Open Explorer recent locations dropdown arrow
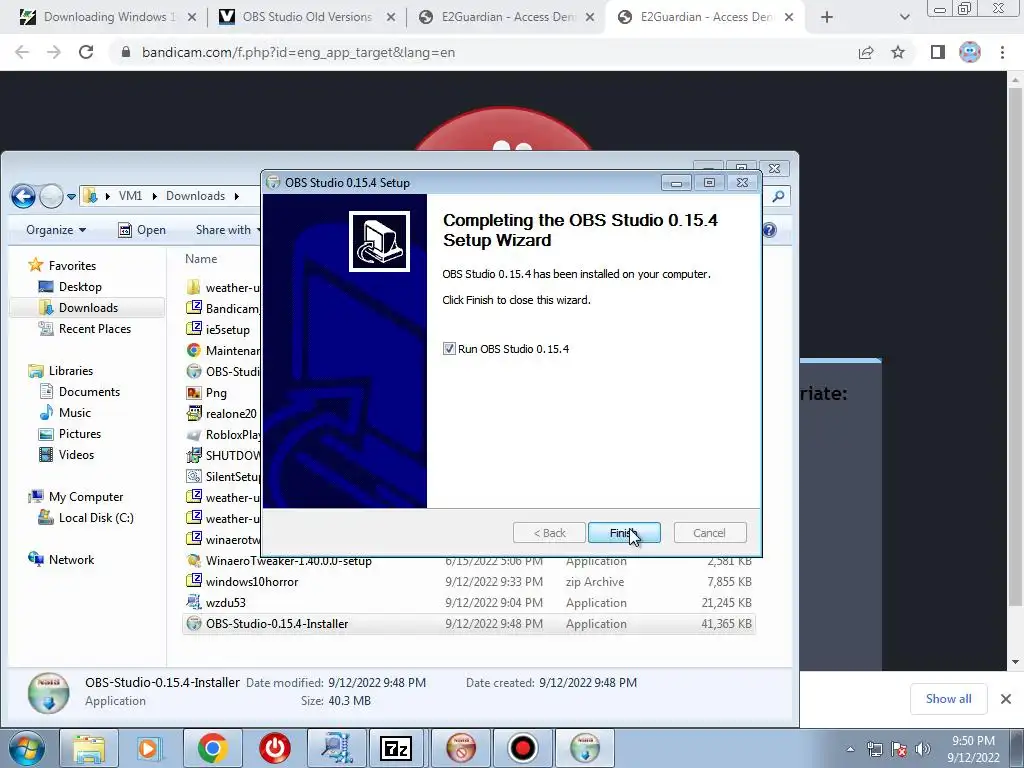Image resolution: width=1024 pixels, height=768 pixels. (71, 196)
